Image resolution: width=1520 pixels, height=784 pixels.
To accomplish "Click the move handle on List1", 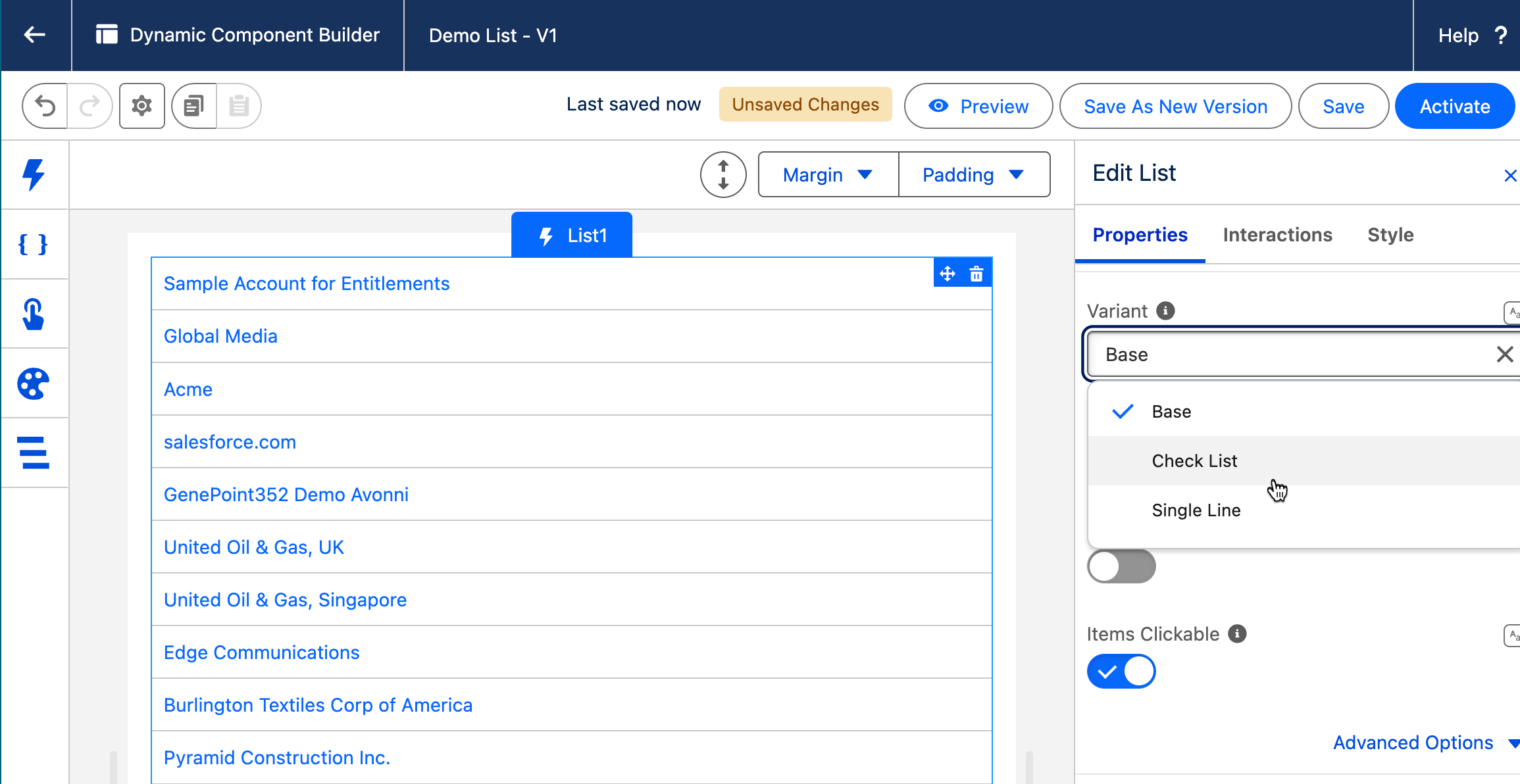I will tap(948, 274).
